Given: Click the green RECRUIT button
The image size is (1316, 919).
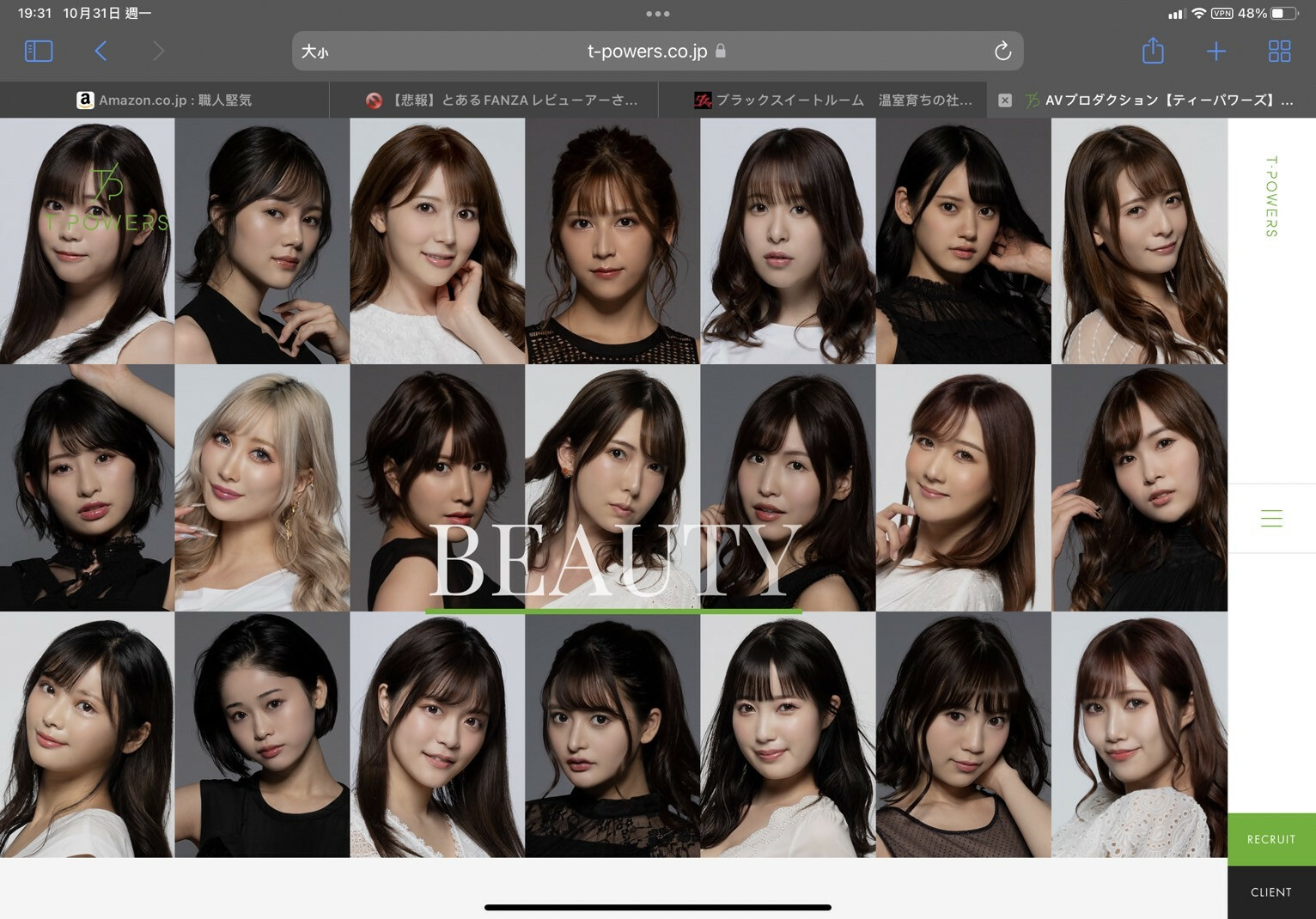Looking at the screenshot, I should pyautogui.click(x=1270, y=839).
